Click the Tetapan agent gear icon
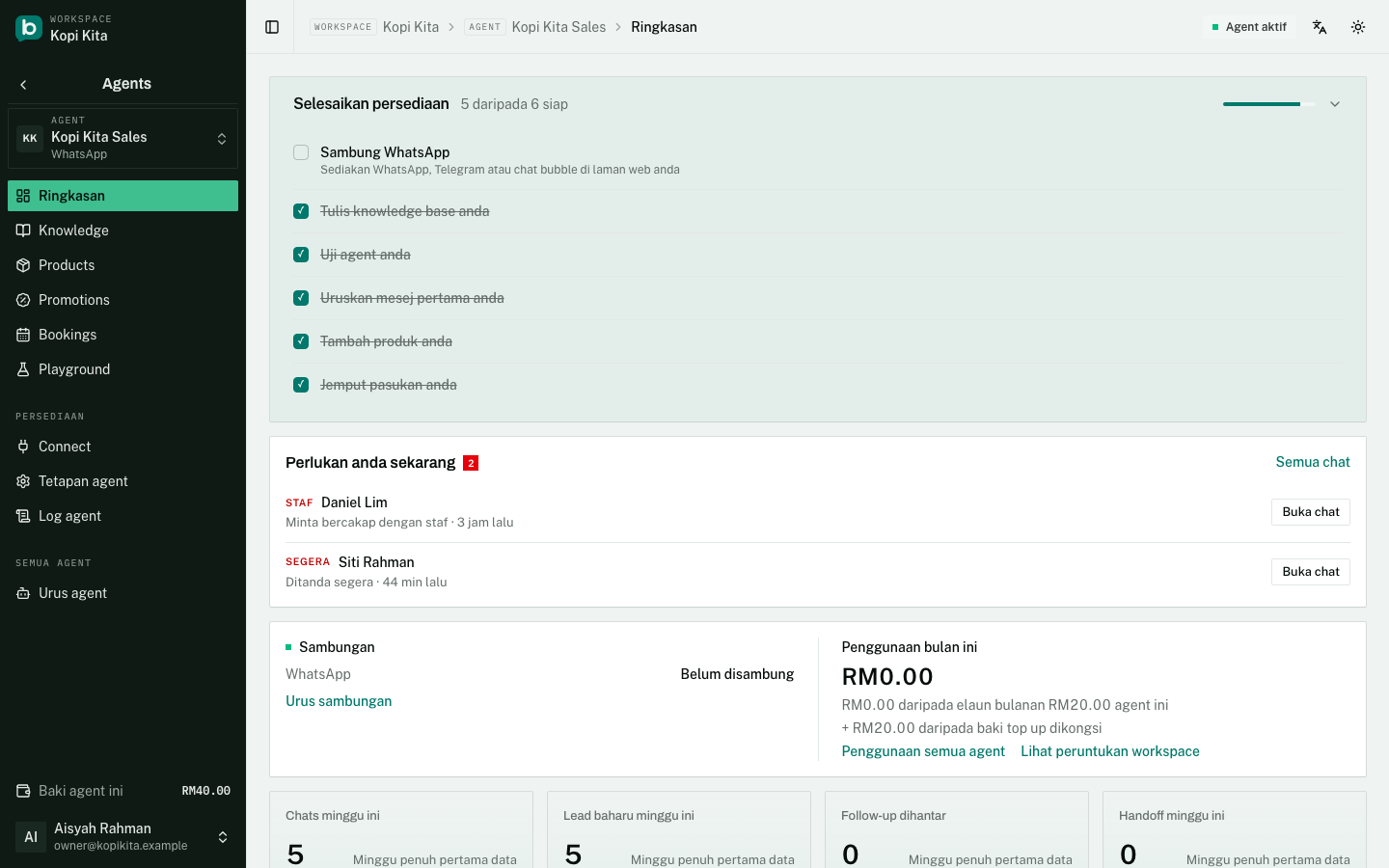1389x868 pixels. [x=23, y=481]
